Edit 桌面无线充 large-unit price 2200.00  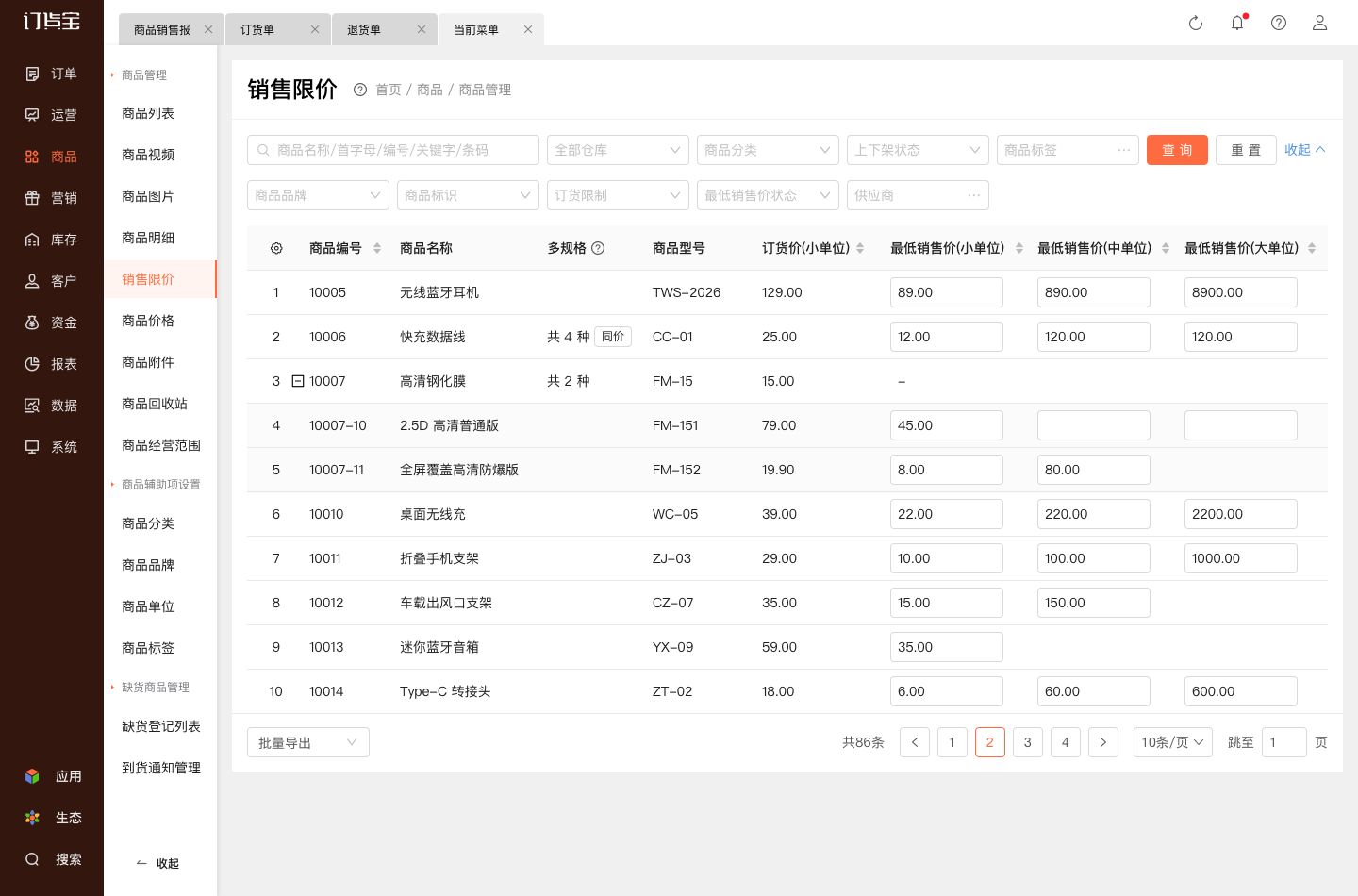pos(1241,514)
